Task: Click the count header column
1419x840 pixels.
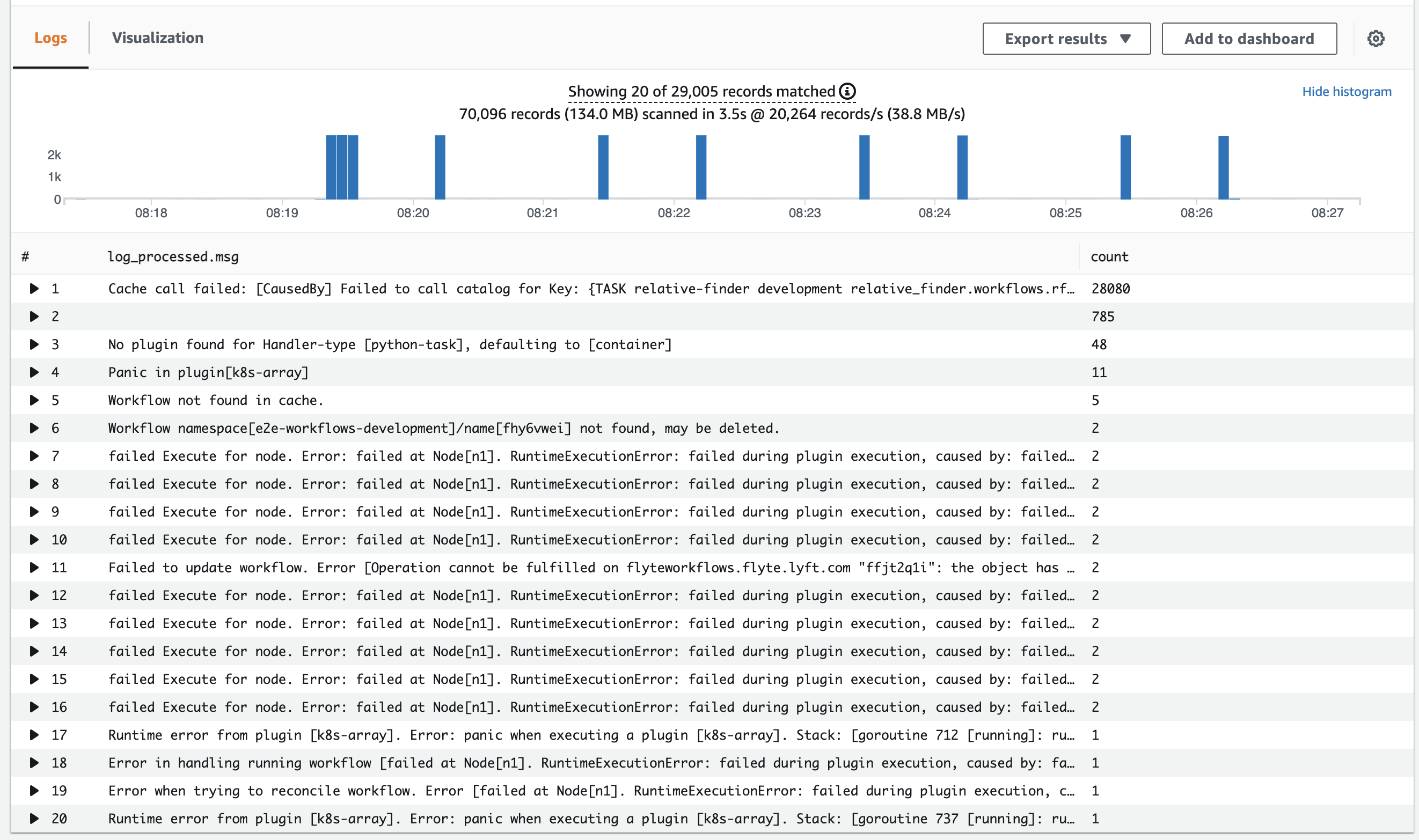Action: tap(1109, 256)
